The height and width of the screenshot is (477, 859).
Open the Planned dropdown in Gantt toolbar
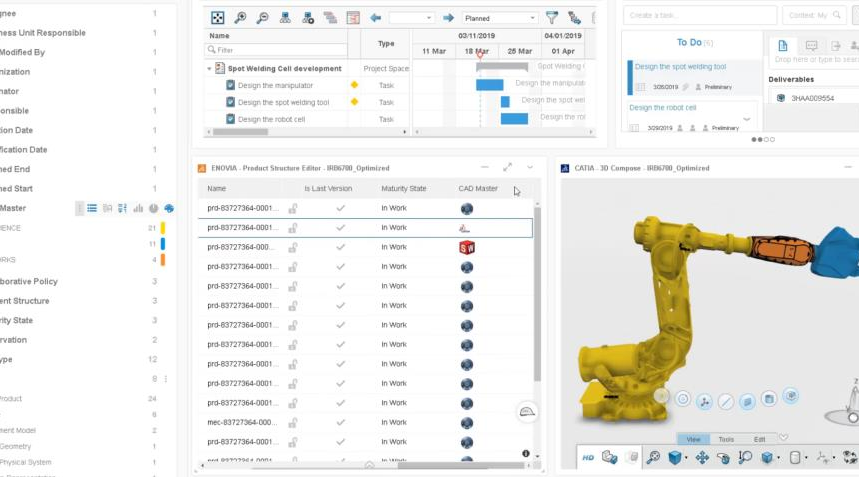click(500, 18)
